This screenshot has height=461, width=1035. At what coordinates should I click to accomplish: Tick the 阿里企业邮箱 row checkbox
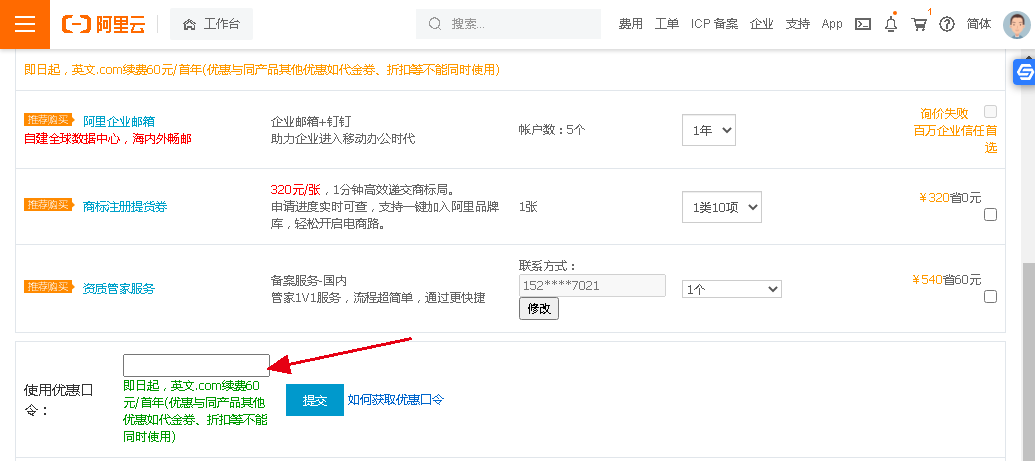click(x=990, y=111)
